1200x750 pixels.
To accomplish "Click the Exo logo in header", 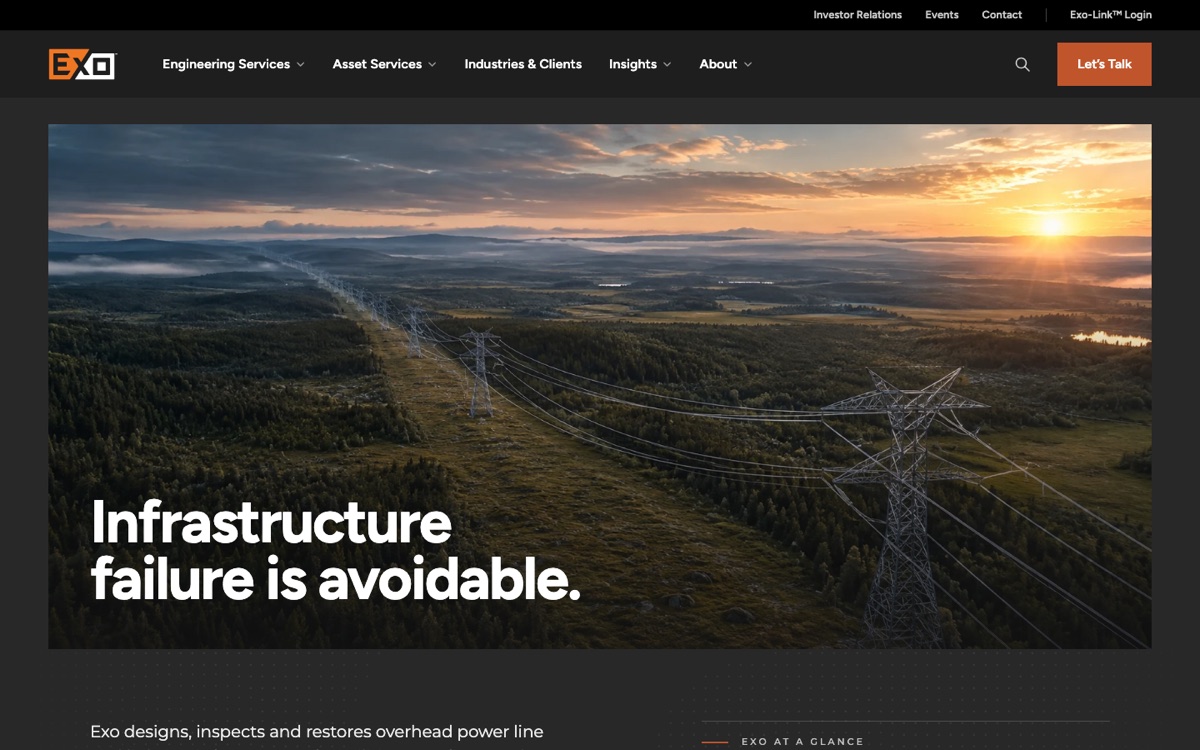I will 82,64.
